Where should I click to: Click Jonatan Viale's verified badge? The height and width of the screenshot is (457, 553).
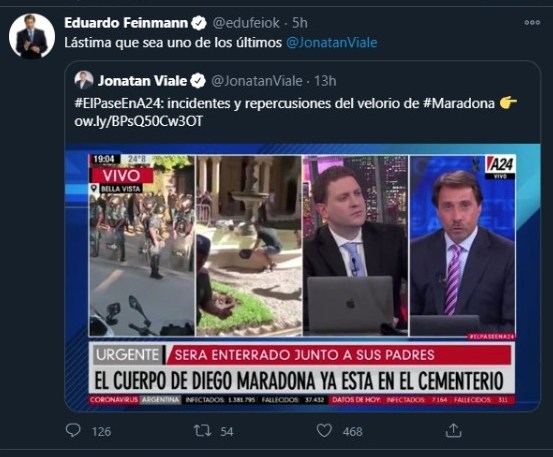[x=198, y=81]
